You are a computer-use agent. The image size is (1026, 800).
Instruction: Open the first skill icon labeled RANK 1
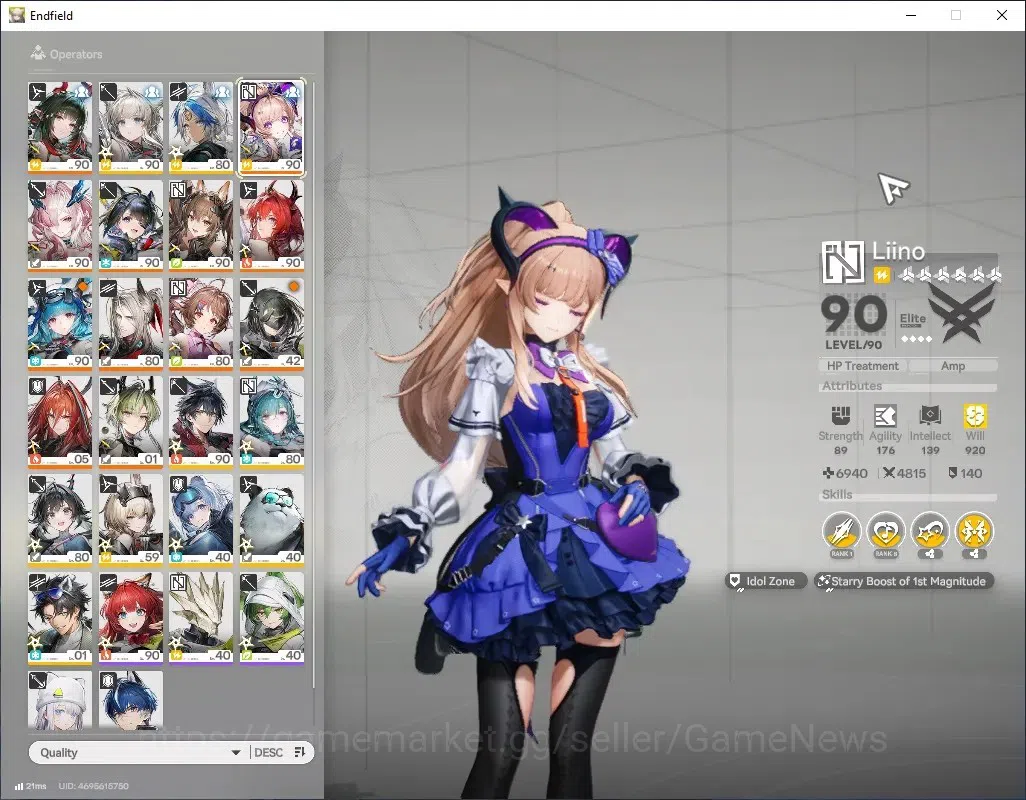pyautogui.click(x=841, y=531)
